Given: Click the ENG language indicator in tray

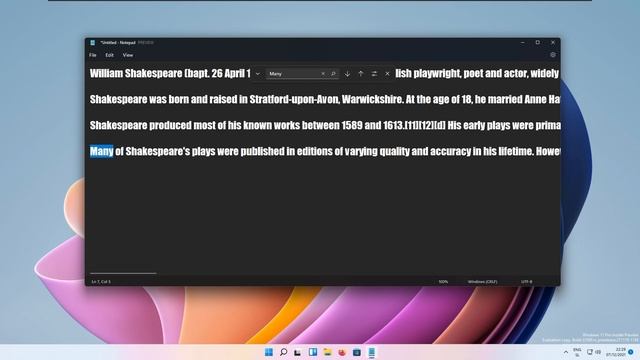Looking at the screenshot, I should coord(577,352).
